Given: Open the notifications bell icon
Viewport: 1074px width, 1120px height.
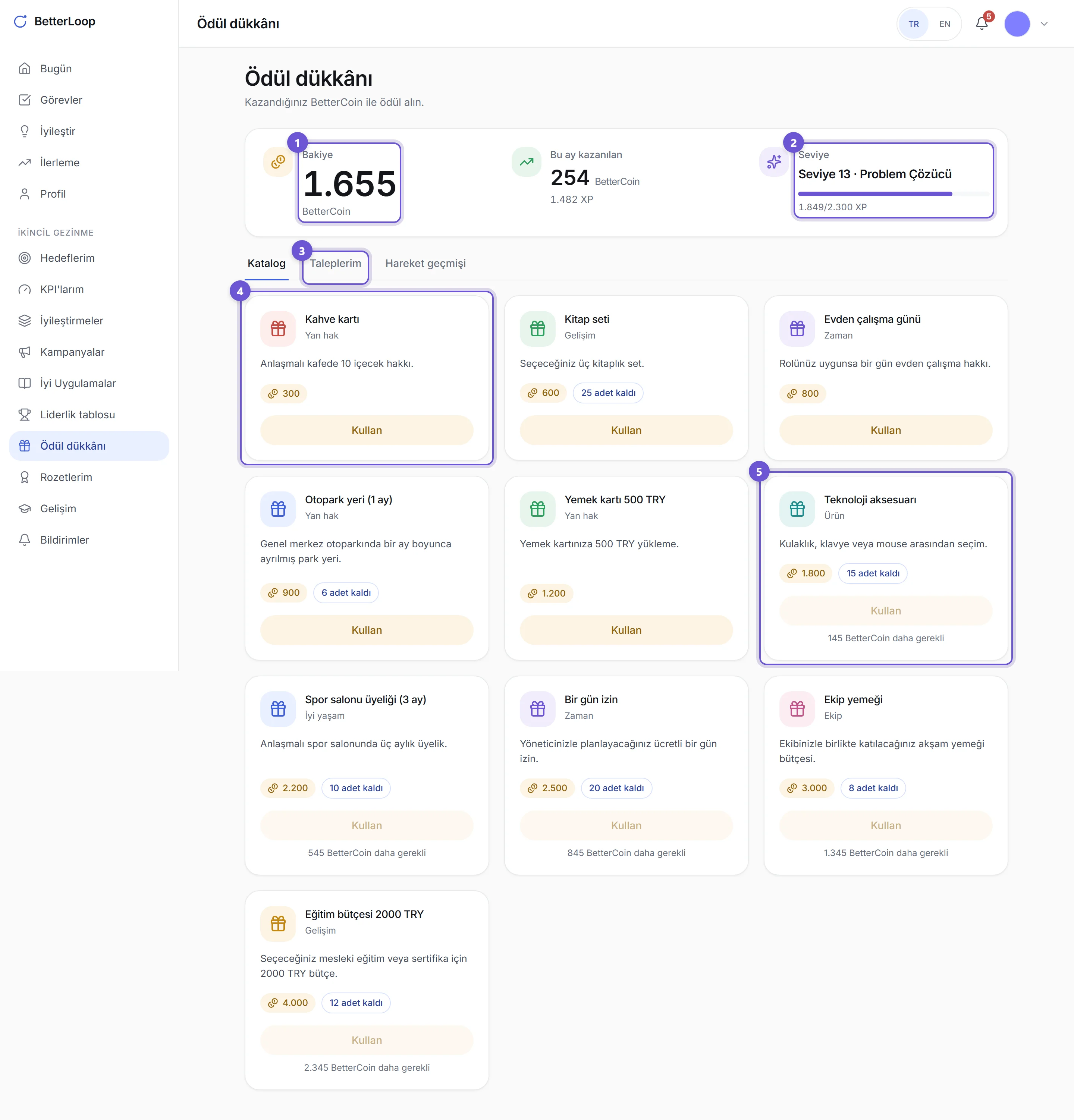Looking at the screenshot, I should pos(982,23).
